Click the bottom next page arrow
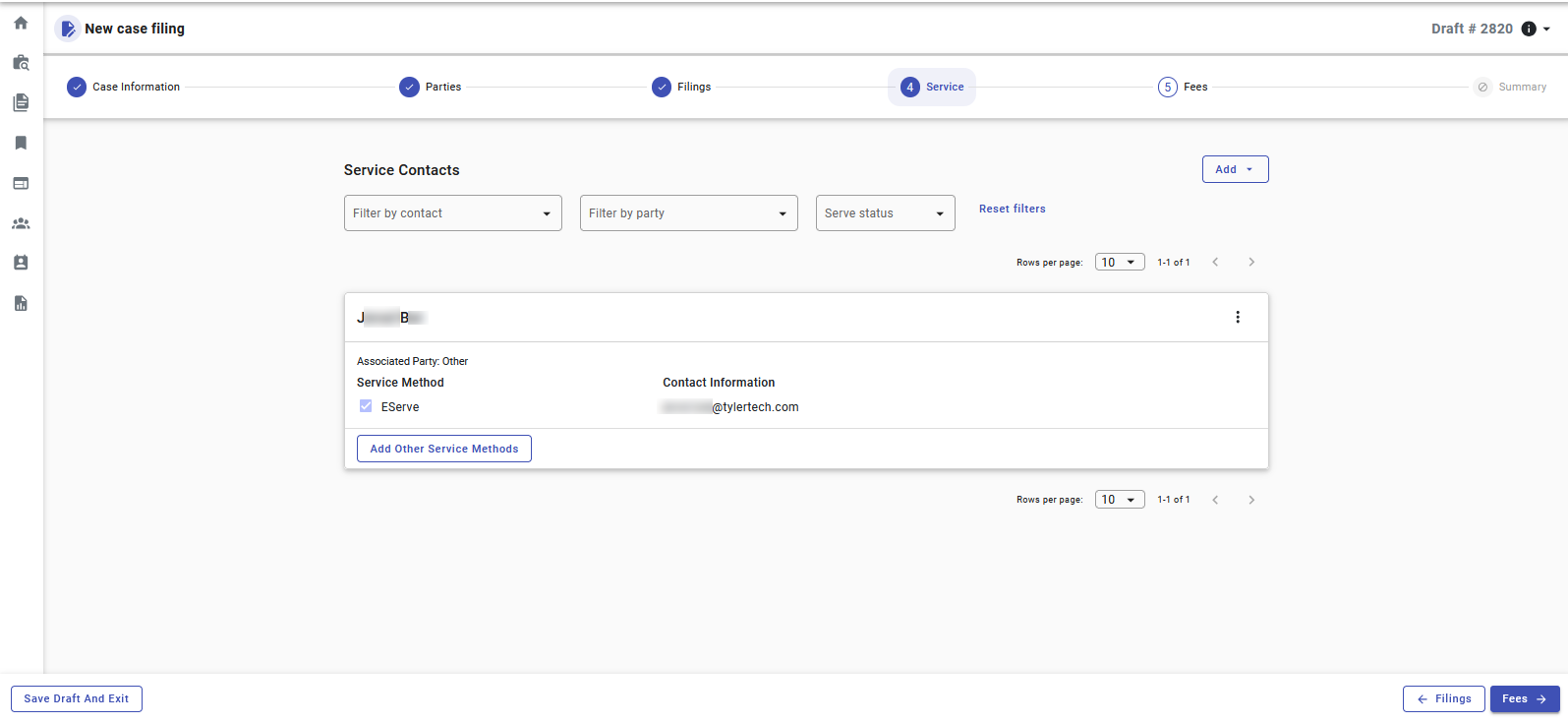 [1251, 500]
